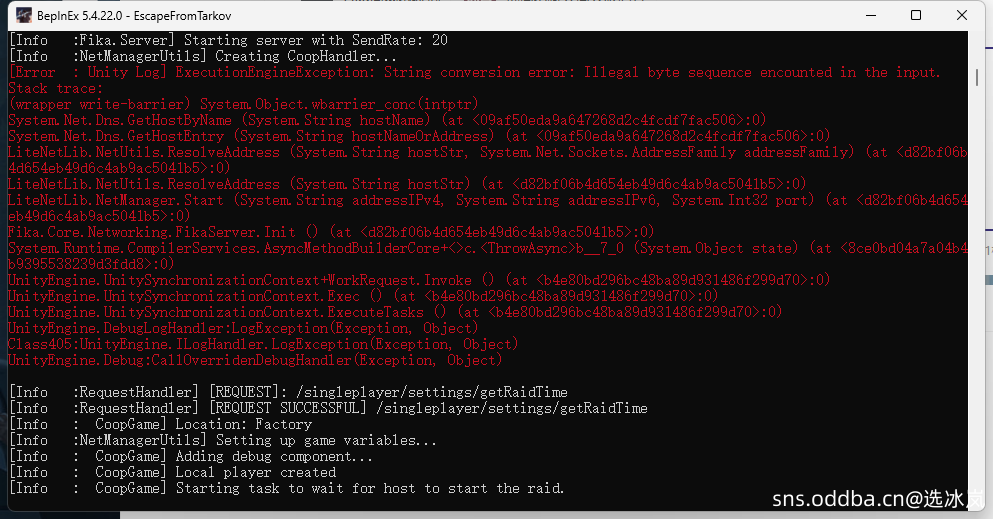Viewport: 993px width, 519px height.
Task: Click the UnityEngine.Debug:CallOverridenDebugHandler line
Action: click(255, 360)
